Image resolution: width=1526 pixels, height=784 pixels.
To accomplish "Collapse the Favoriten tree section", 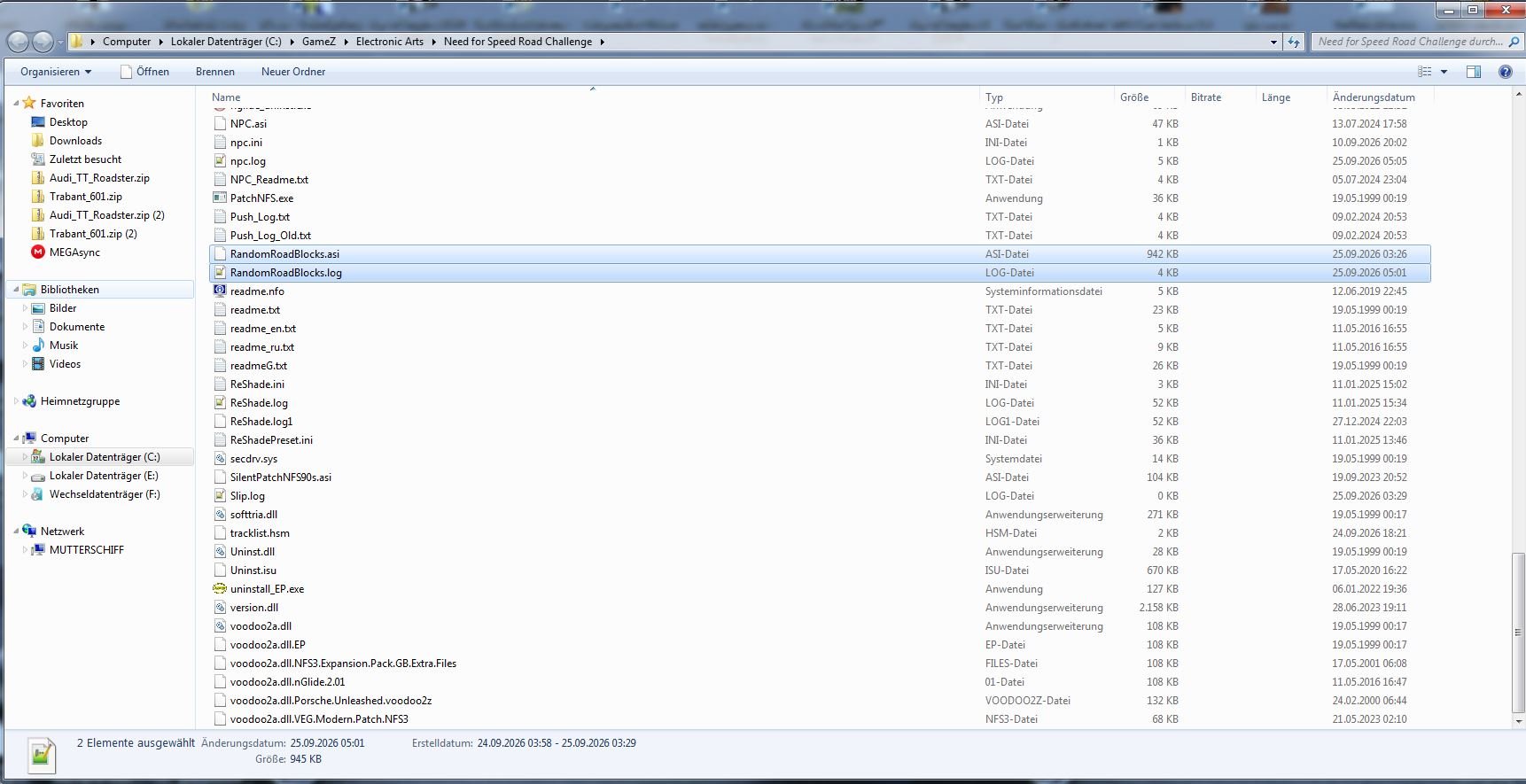I will pyautogui.click(x=16, y=104).
